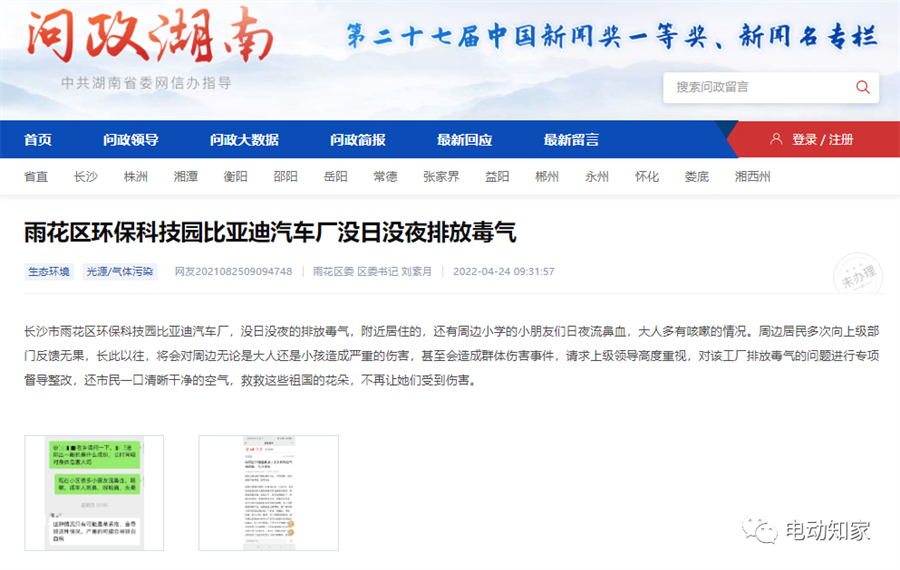Screen dimensions: 900x570
Task: Click the poster name 网友2021082509094748
Action: coord(234,272)
